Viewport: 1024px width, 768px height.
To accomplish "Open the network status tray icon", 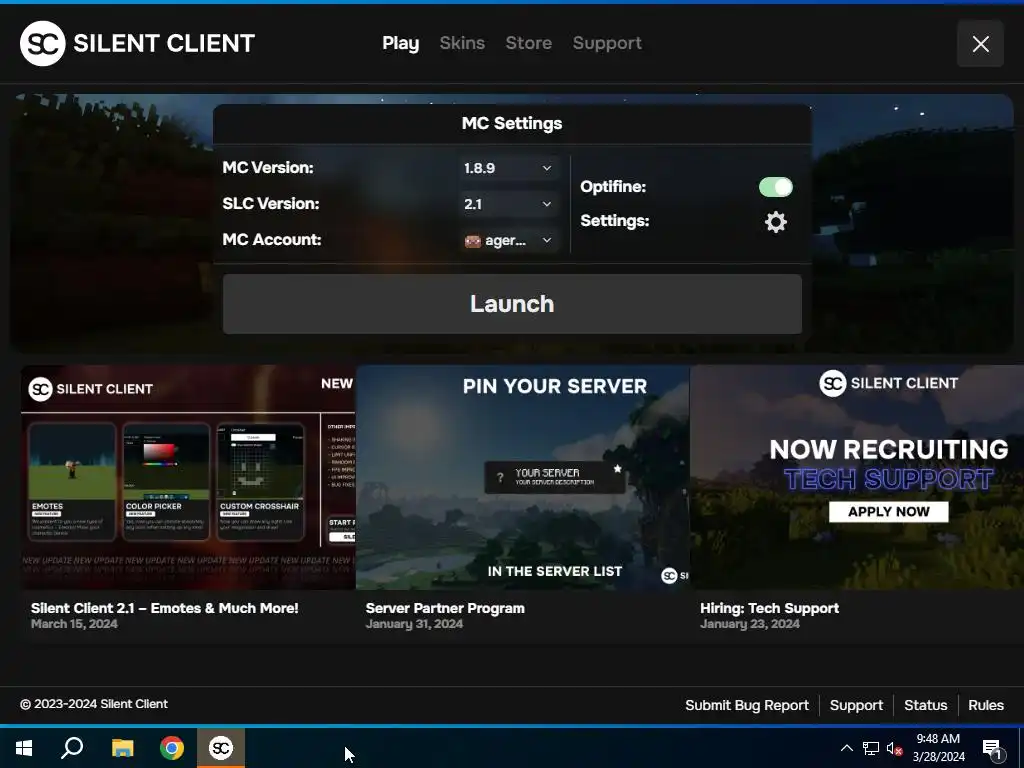I will (x=871, y=748).
